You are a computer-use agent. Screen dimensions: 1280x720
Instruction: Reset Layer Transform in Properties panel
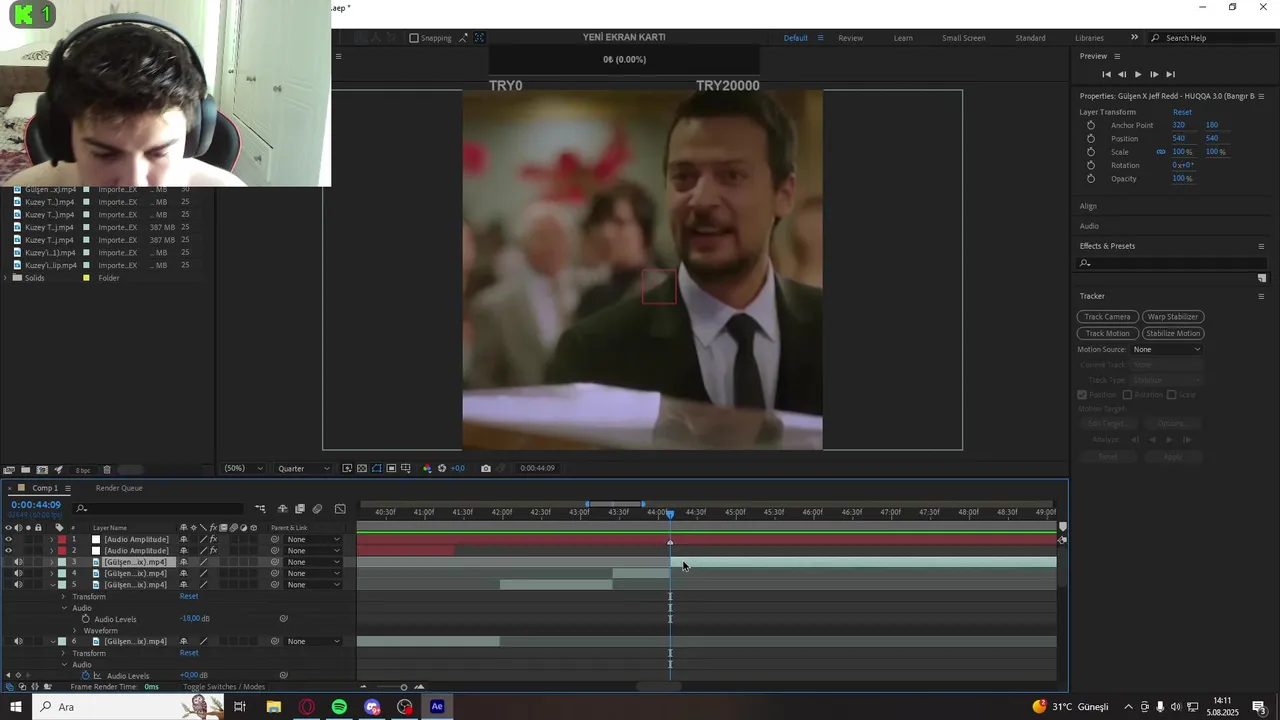[x=1182, y=112]
